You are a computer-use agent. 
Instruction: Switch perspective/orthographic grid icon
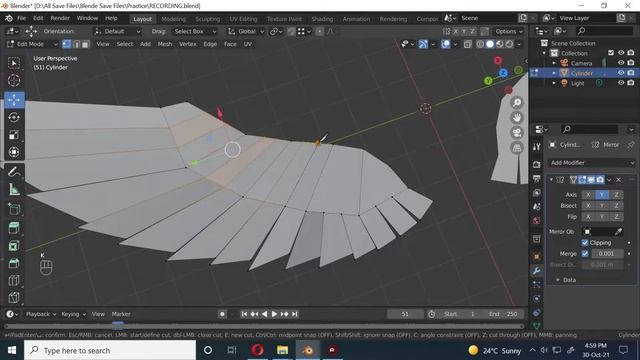(517, 147)
